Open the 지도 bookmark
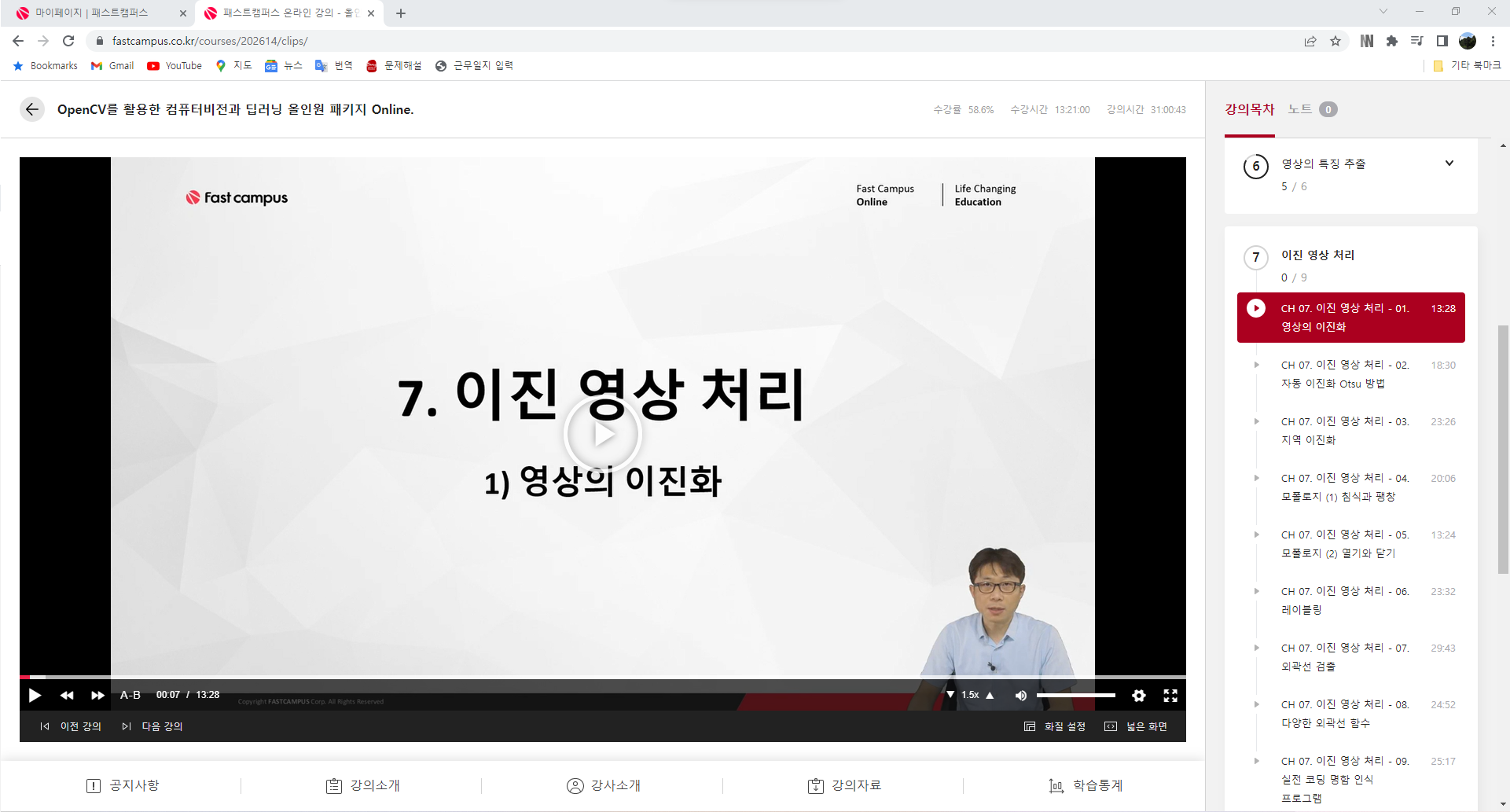The image size is (1510, 812). 233,66
